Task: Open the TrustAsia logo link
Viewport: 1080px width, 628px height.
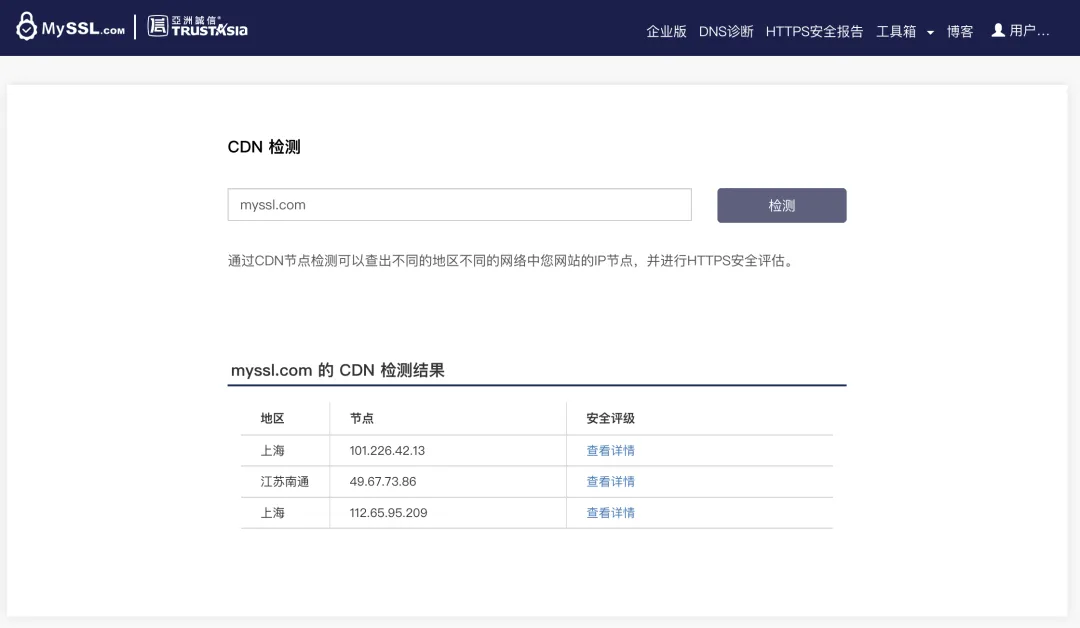Action: click(198, 26)
